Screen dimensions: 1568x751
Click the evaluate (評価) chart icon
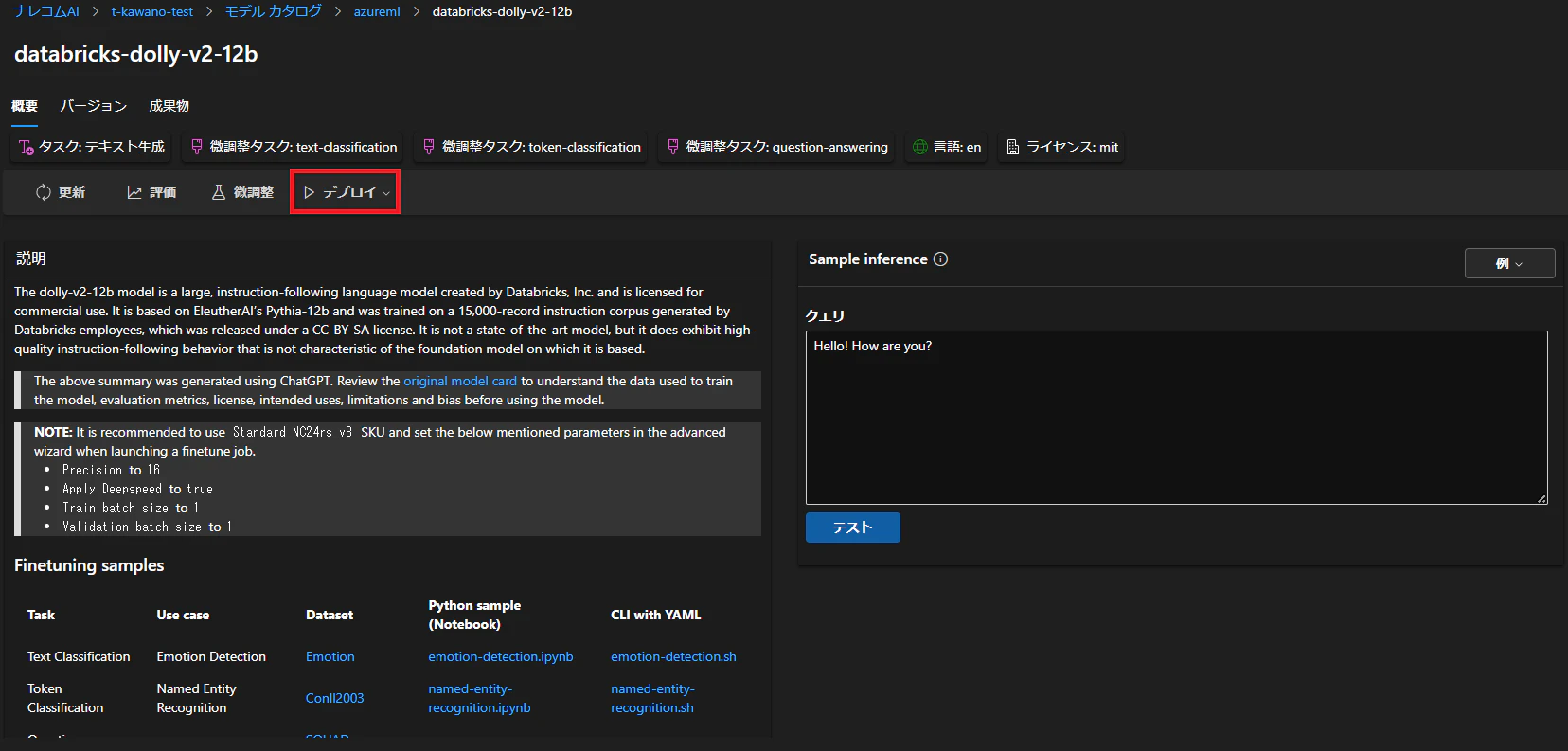click(134, 192)
